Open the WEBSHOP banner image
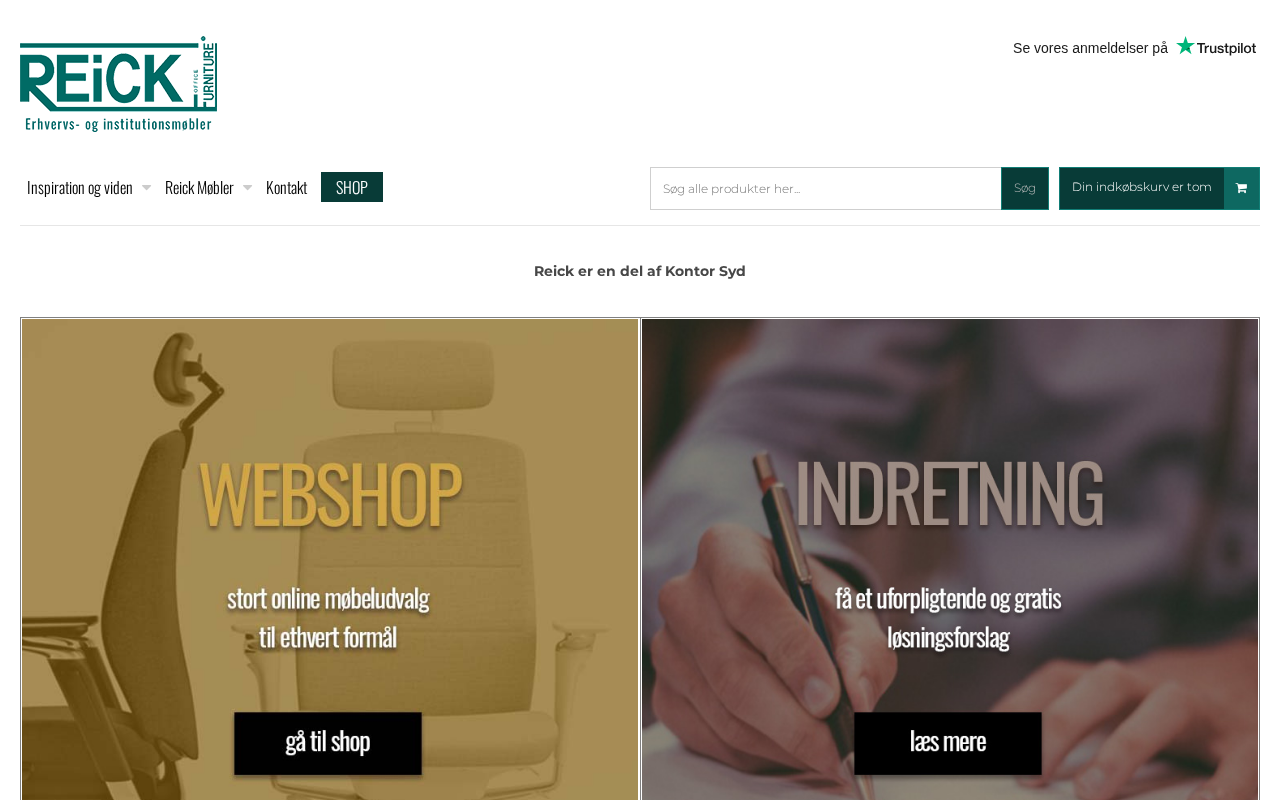 point(330,559)
